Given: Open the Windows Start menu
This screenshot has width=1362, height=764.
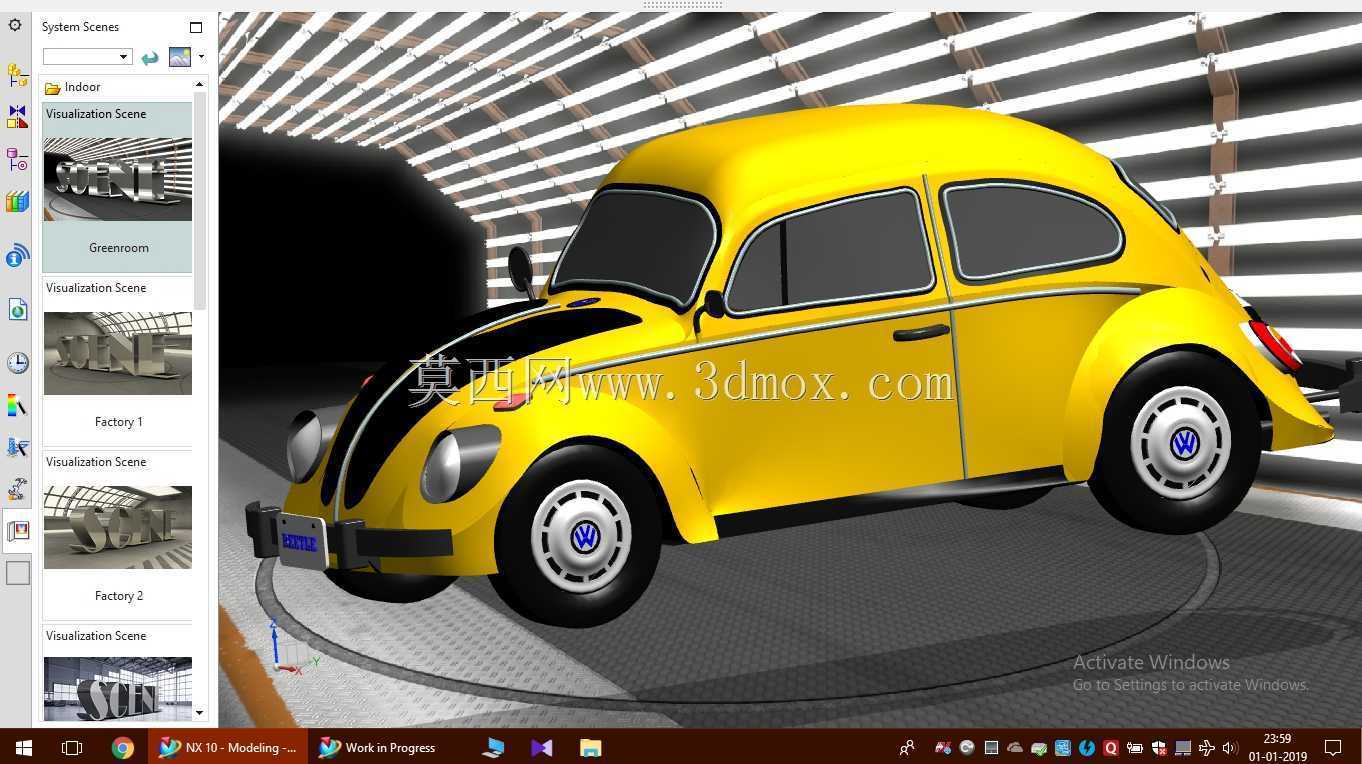Looking at the screenshot, I should (x=24, y=747).
